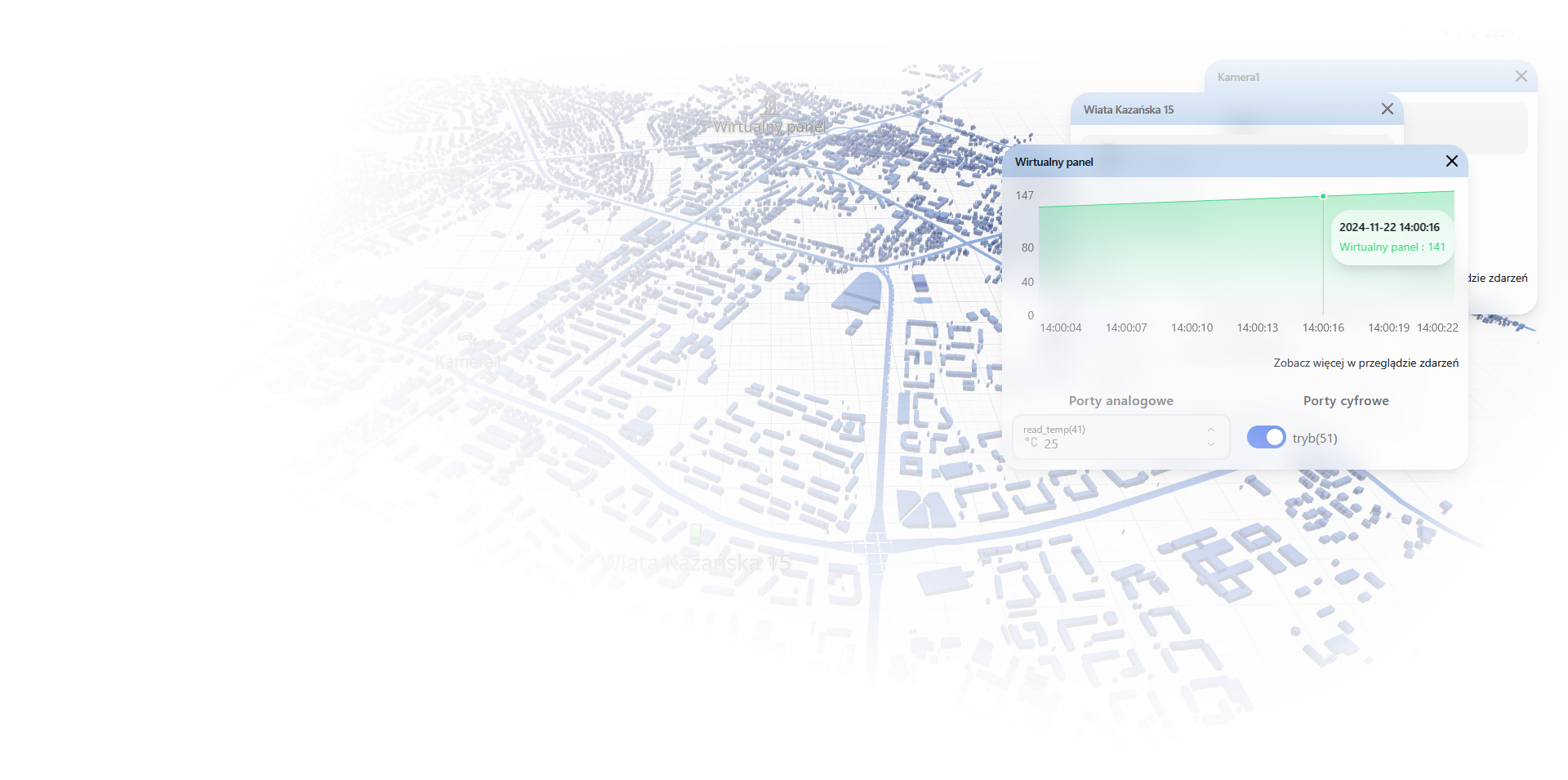This screenshot has height=780, width=1568.
Task: Close the Wirtualny panel window
Action: [1451, 161]
